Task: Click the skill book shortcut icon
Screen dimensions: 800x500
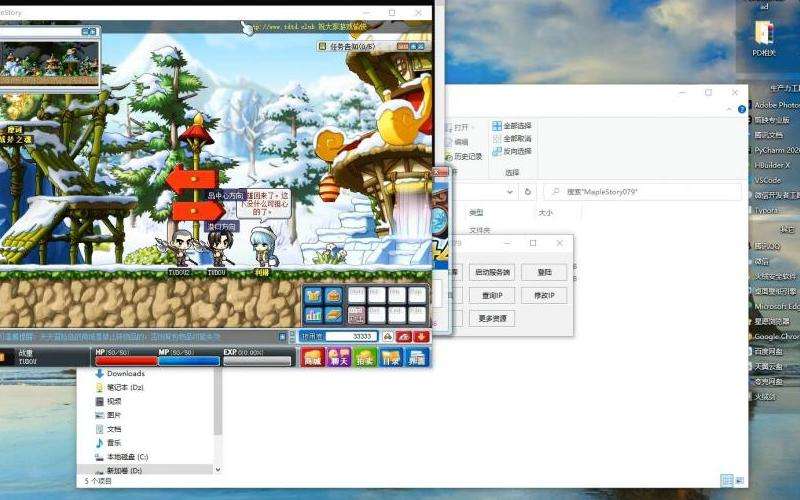Action: 334,315
